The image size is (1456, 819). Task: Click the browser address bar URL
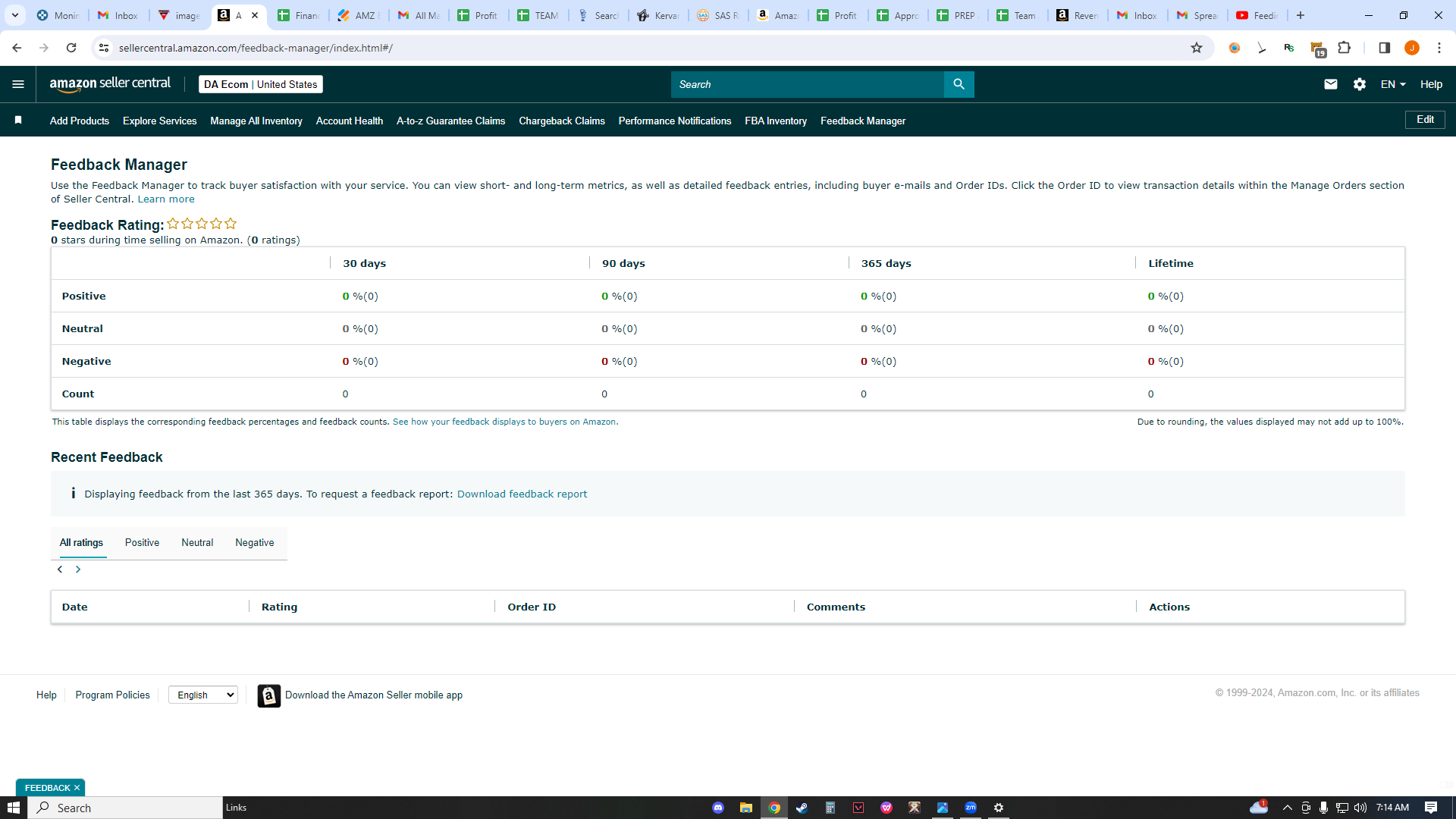click(x=256, y=48)
